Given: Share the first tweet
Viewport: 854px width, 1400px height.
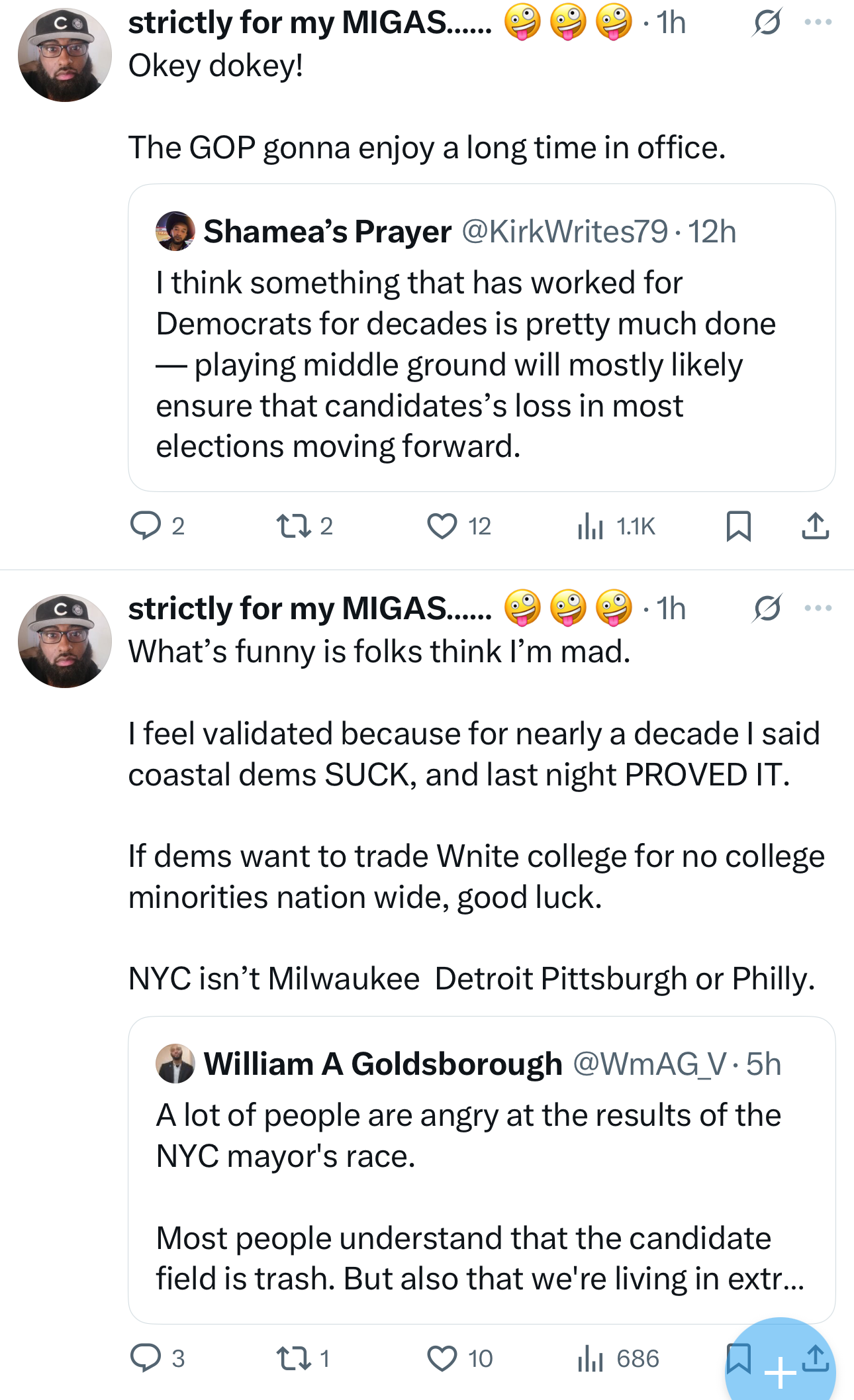Looking at the screenshot, I should [x=815, y=526].
